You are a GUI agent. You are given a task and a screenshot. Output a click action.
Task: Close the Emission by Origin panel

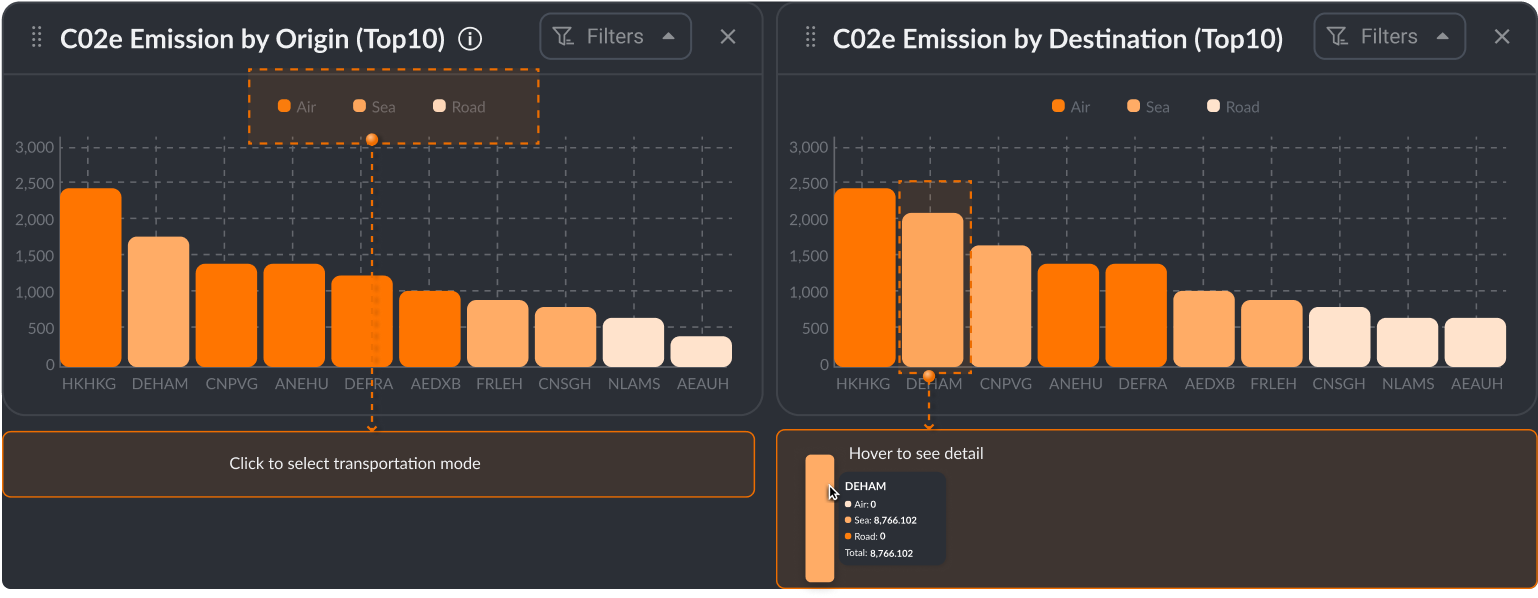(x=728, y=37)
